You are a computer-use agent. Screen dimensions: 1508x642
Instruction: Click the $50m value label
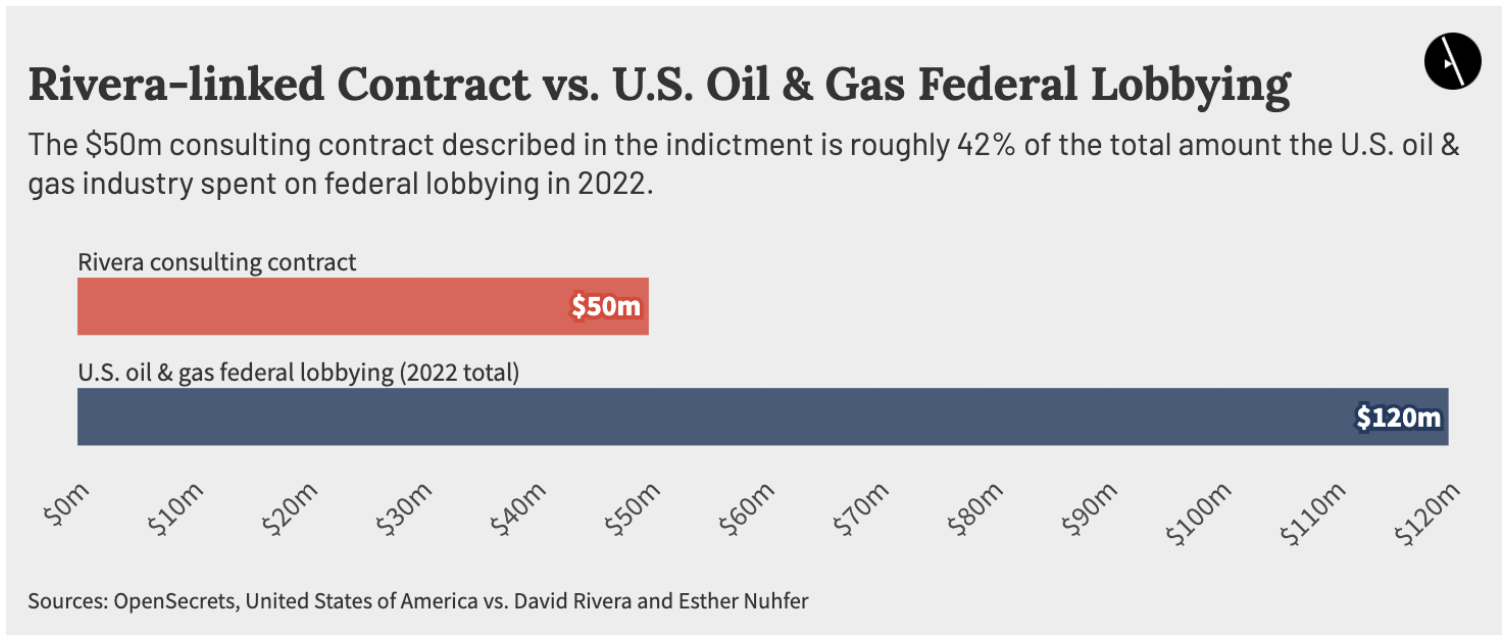tap(605, 306)
